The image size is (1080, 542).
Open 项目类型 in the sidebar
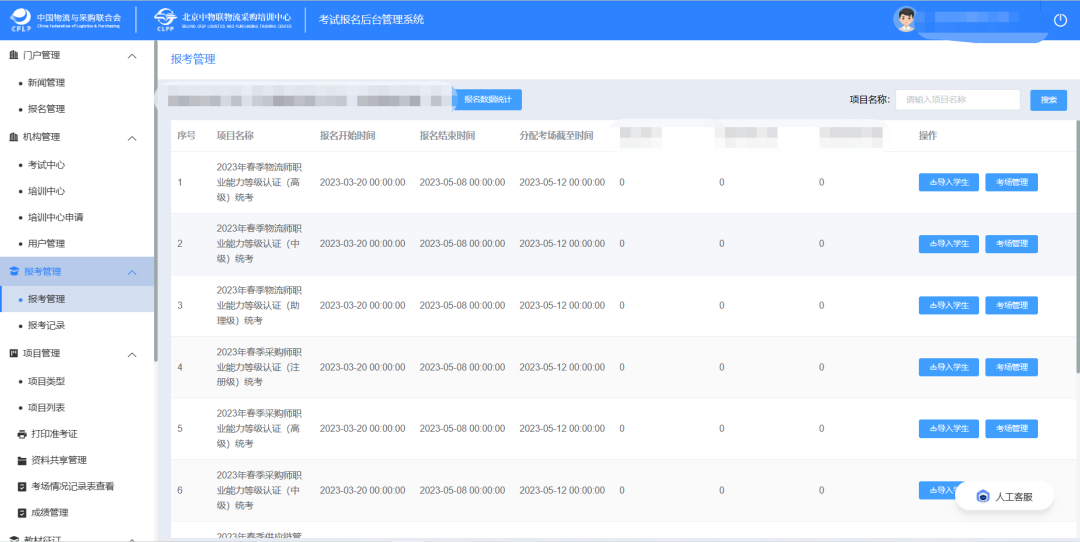(46, 381)
